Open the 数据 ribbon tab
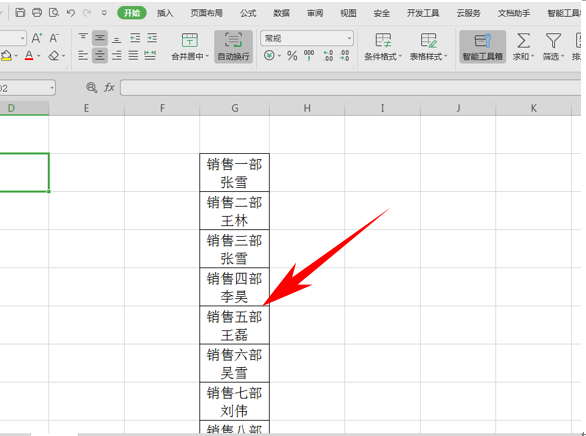 pyautogui.click(x=281, y=13)
